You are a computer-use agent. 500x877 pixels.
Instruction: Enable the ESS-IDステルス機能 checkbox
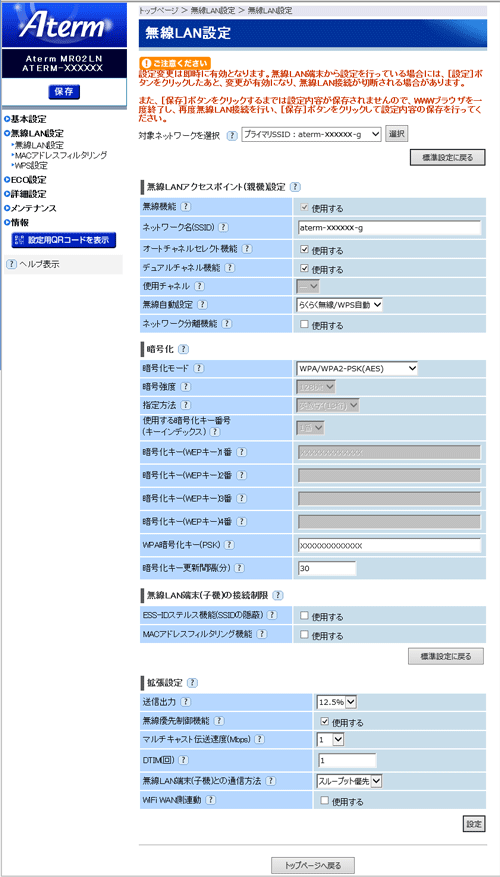(304, 616)
